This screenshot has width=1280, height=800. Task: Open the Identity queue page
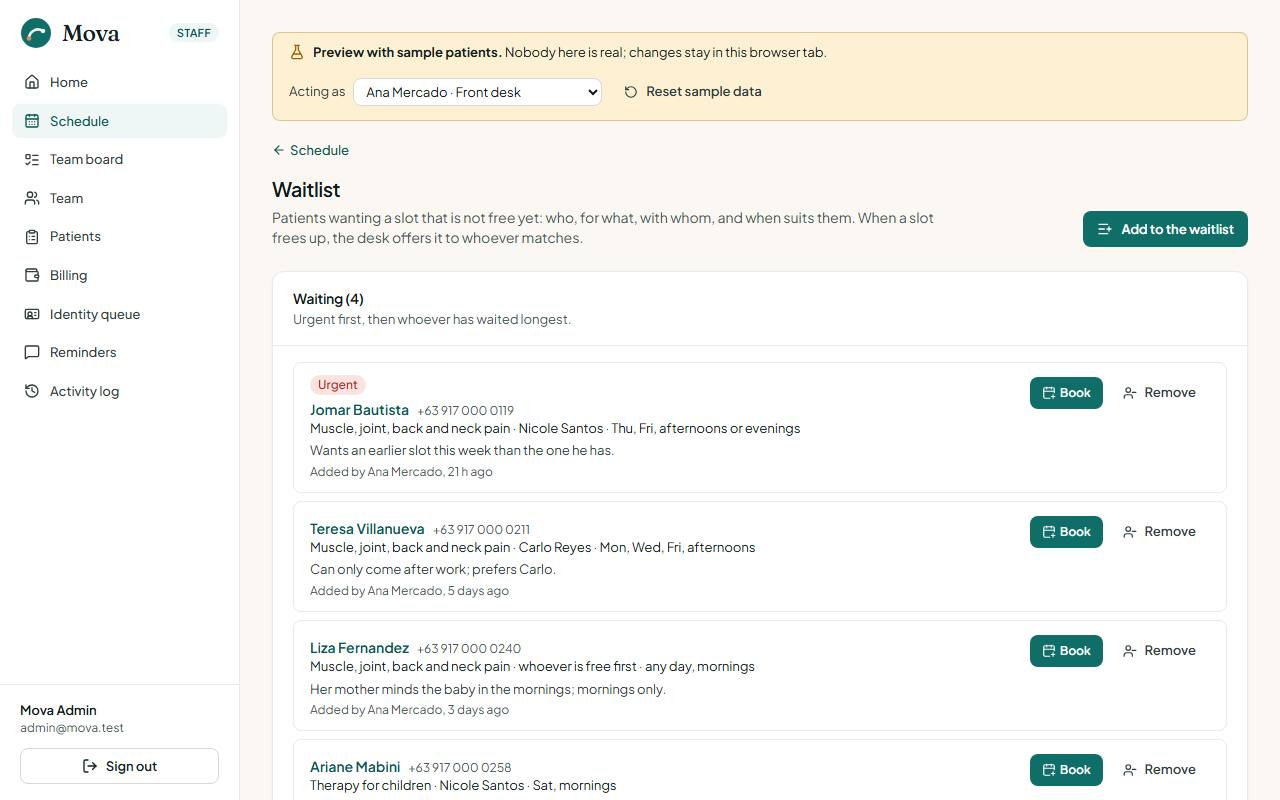pyautogui.click(x=119, y=314)
